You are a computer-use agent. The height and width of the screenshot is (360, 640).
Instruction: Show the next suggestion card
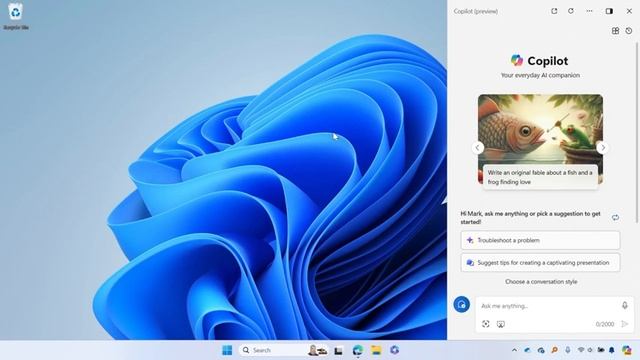[x=603, y=148]
